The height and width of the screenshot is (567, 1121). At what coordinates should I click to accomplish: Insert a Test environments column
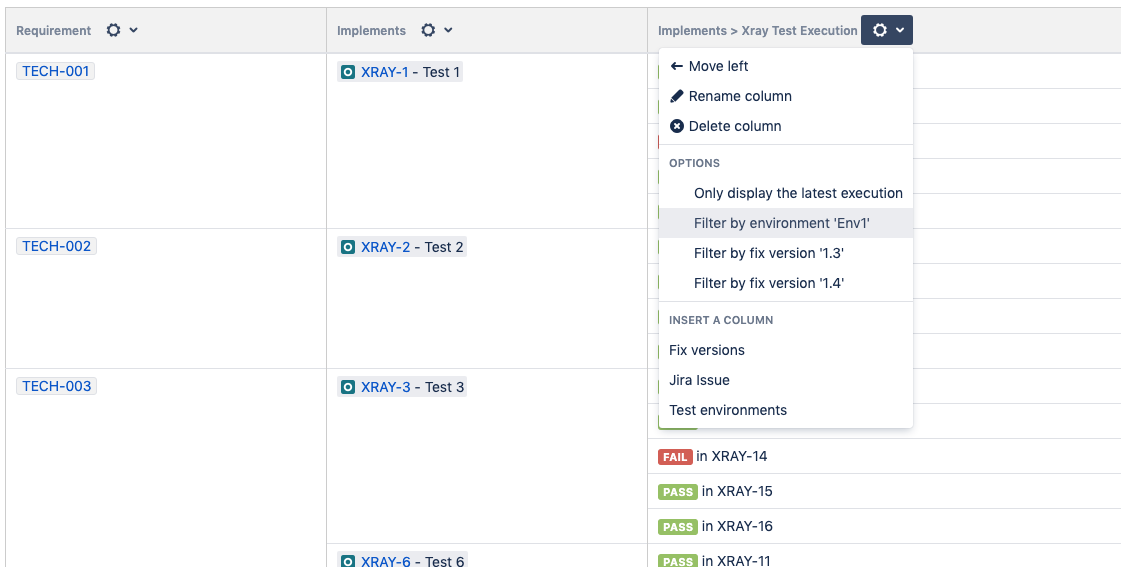point(728,410)
